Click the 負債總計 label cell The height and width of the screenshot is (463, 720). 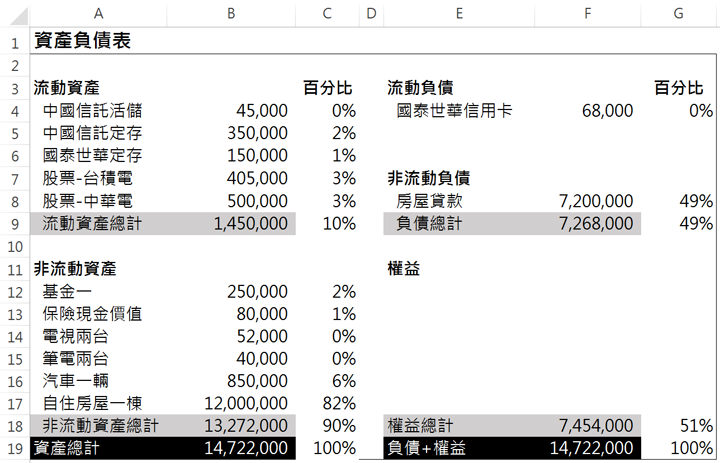pos(459,224)
